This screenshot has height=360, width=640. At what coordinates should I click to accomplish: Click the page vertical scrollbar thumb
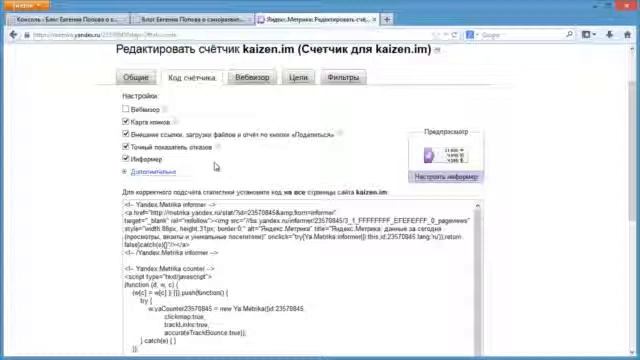coord(632,151)
